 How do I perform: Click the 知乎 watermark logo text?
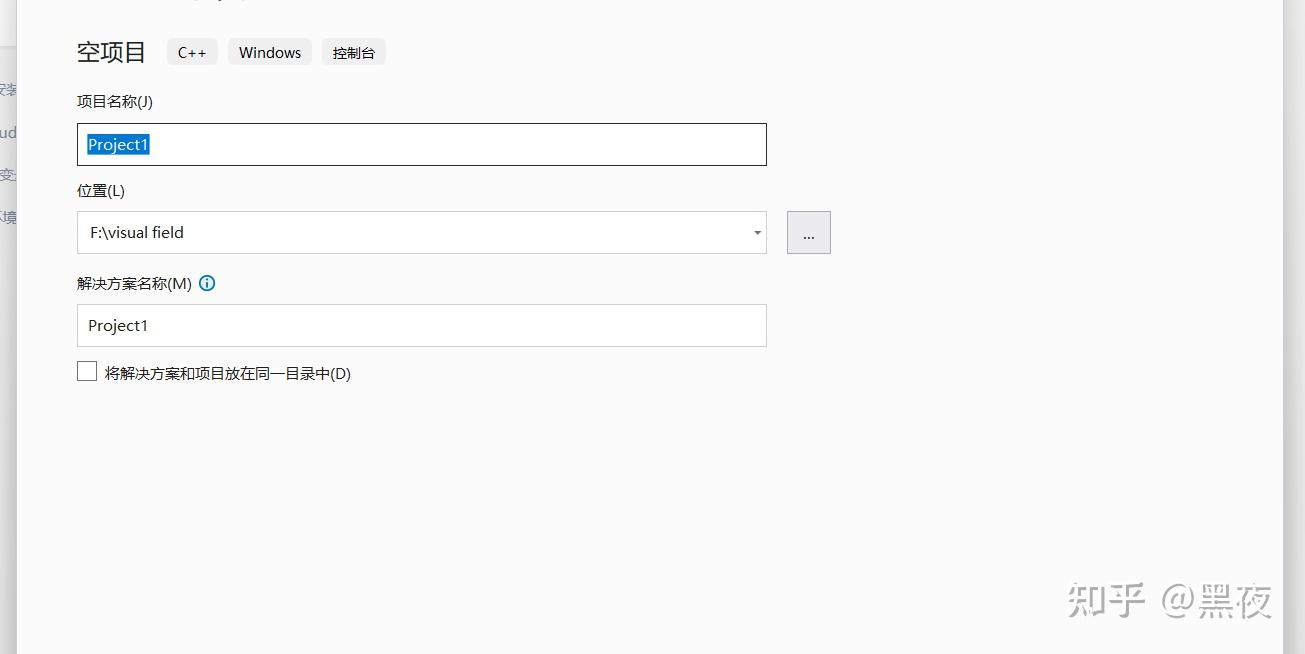(x=1106, y=600)
